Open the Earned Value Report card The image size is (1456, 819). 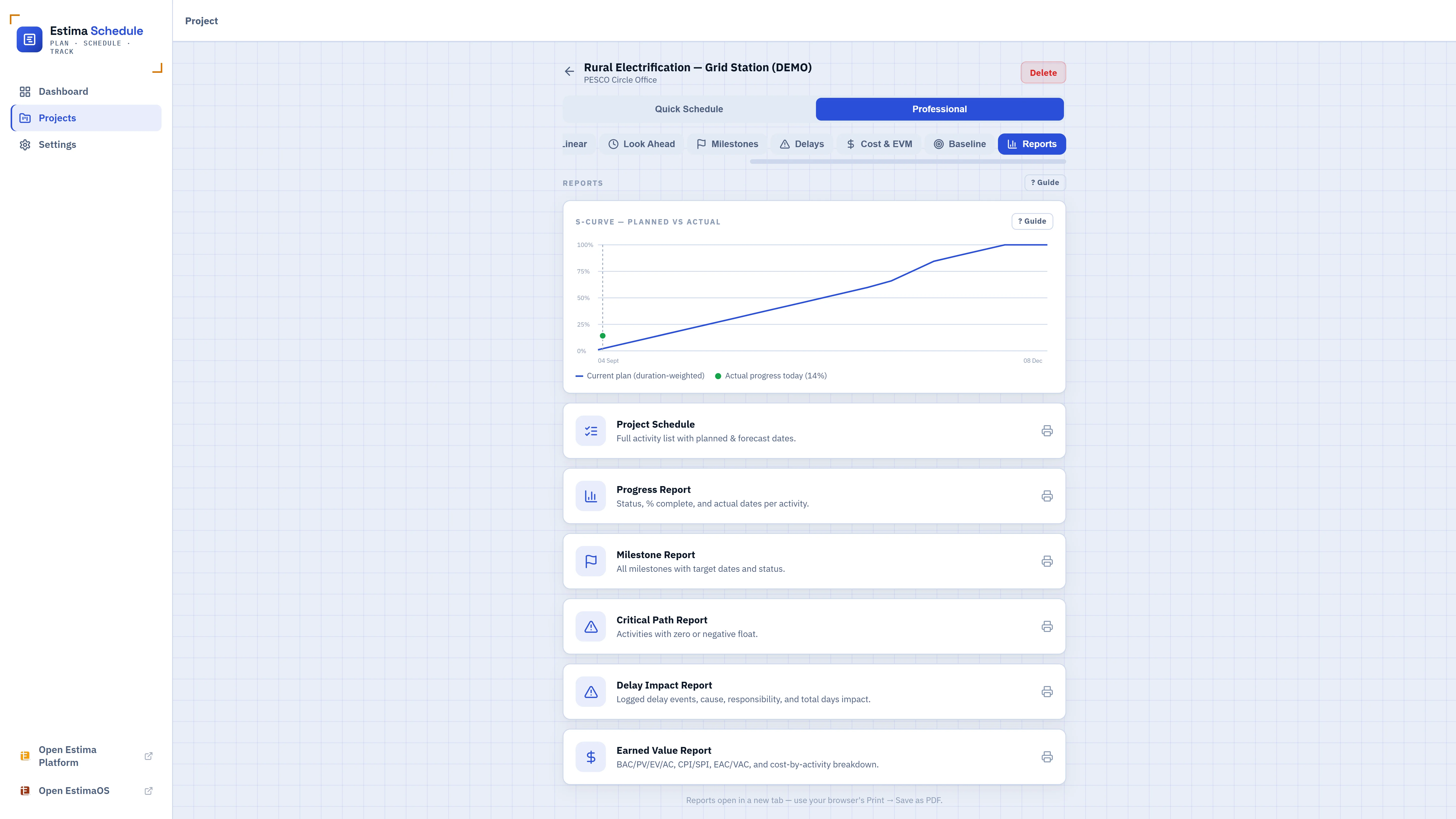[x=814, y=757]
